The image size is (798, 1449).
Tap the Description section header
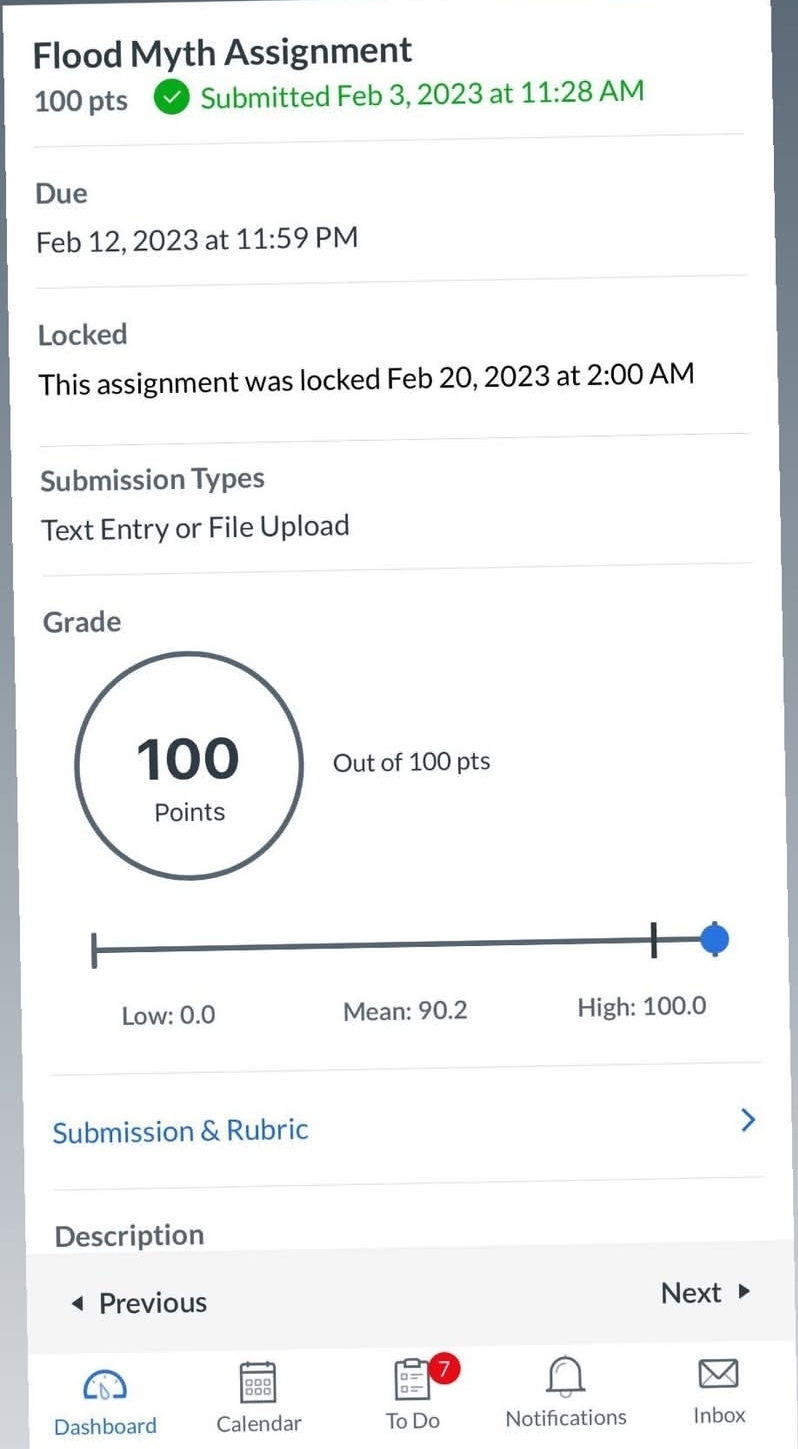pos(129,1236)
